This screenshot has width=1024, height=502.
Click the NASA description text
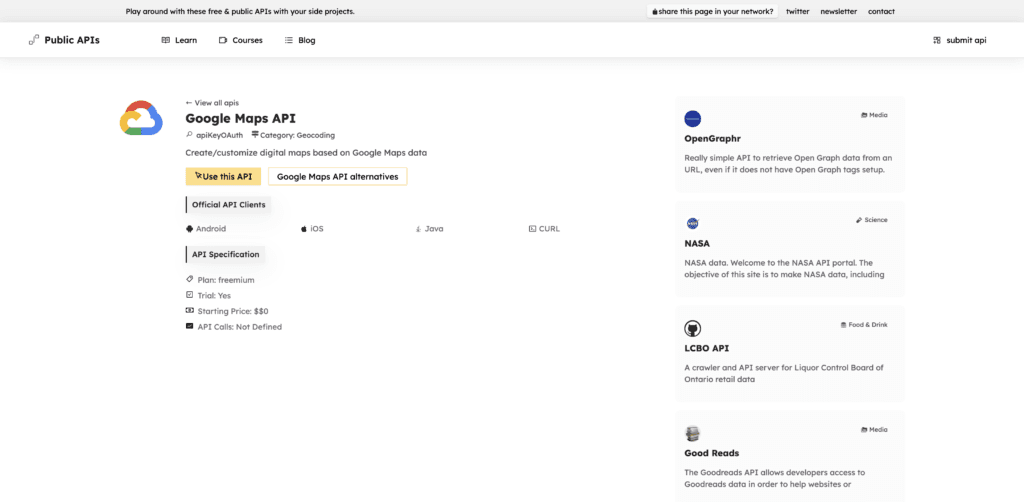point(784,268)
